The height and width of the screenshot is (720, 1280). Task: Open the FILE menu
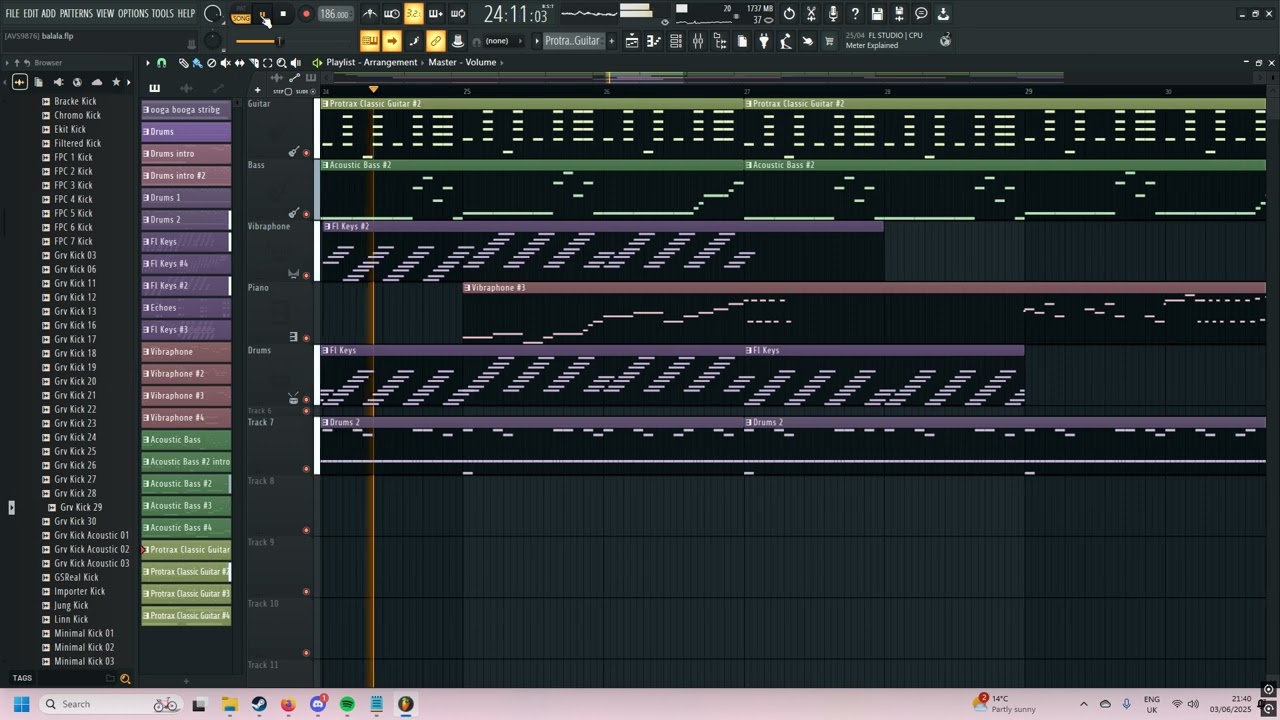pyautogui.click(x=12, y=14)
